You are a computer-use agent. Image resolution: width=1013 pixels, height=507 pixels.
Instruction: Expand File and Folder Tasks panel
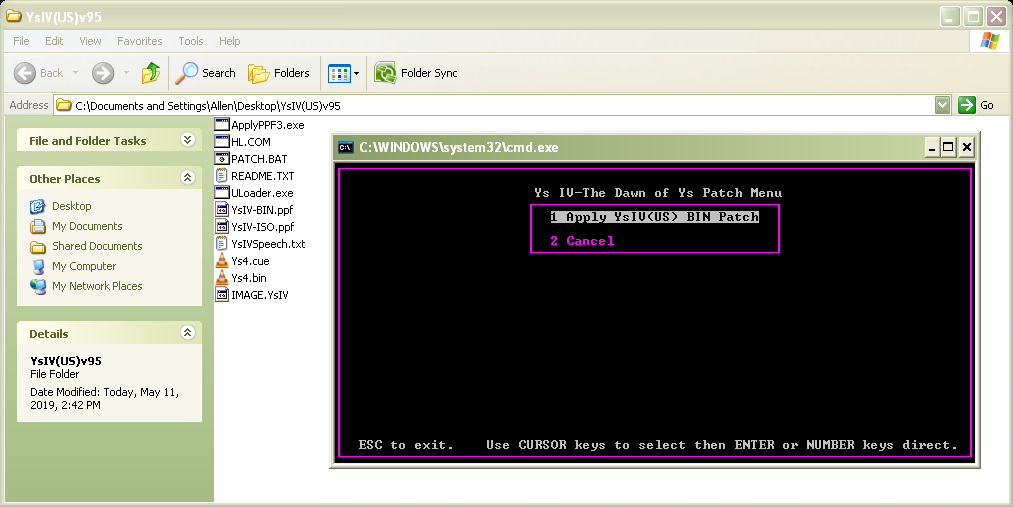(187, 140)
